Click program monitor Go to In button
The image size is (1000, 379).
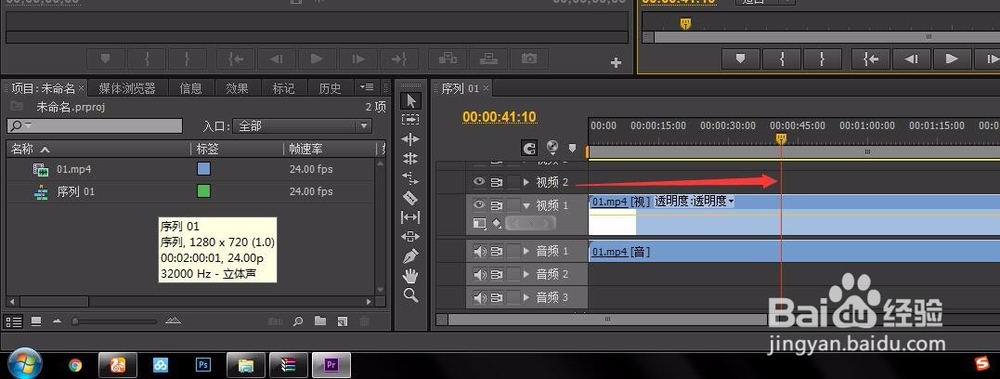871,59
